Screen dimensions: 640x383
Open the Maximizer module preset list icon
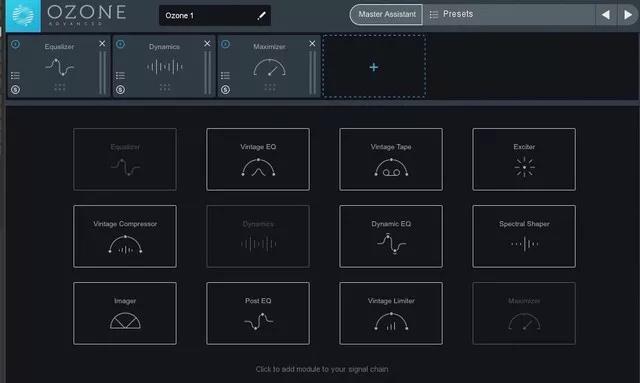[225, 76]
